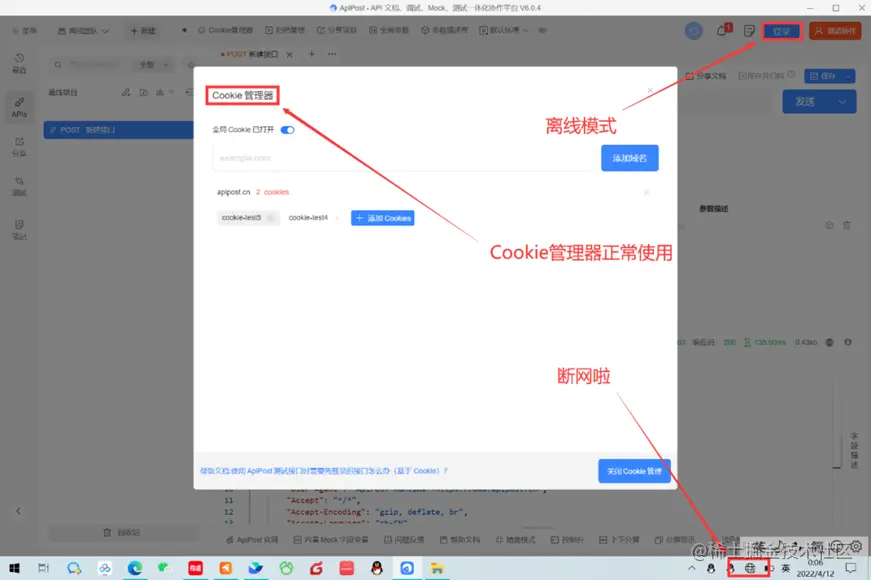Screen dimensions: 871x580
Task: Open ApiPost 官网 in the bottom bar
Action: point(252,539)
